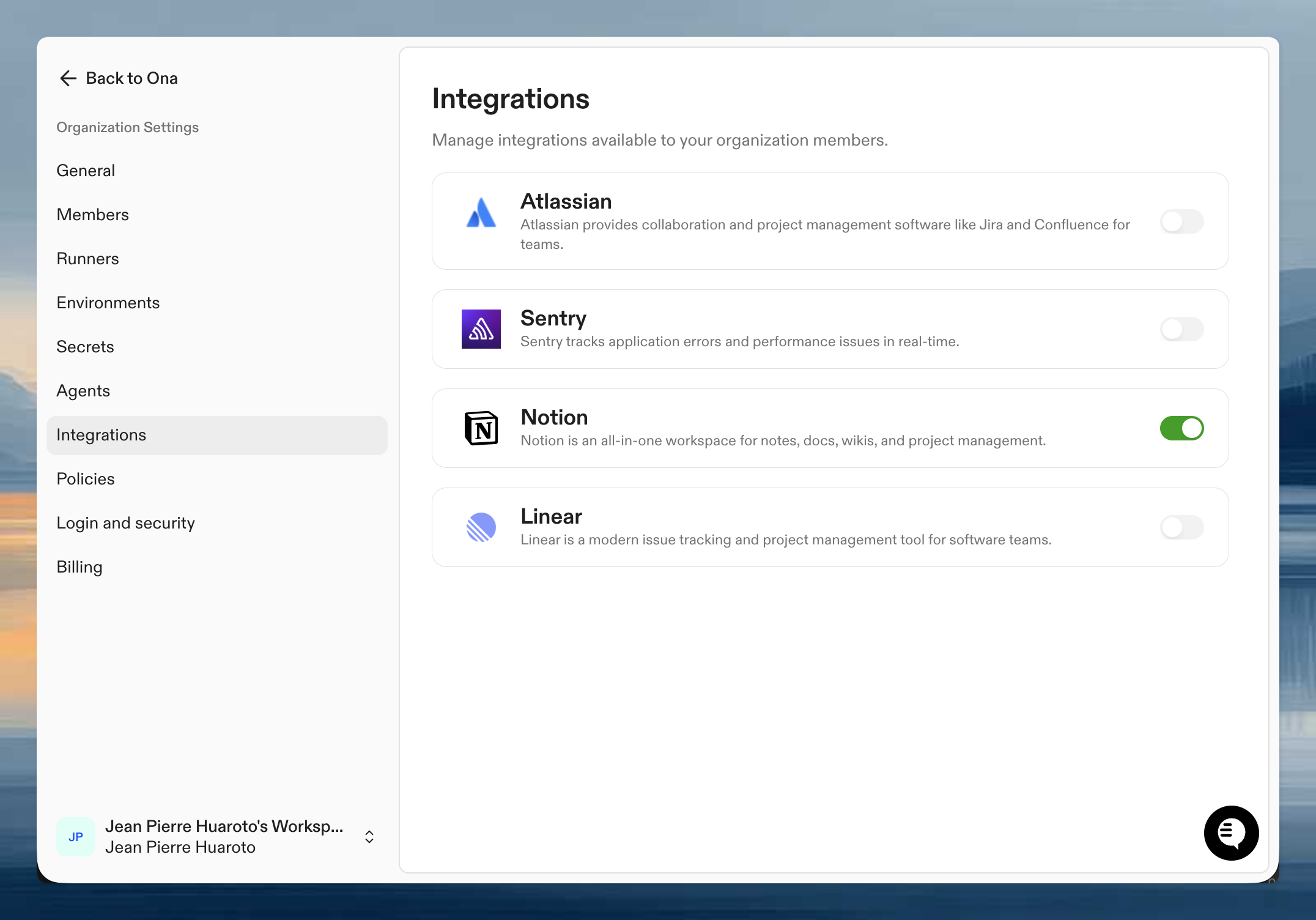Image resolution: width=1316 pixels, height=920 pixels.
Task: Click the Atlassian logo icon
Action: [x=481, y=214]
